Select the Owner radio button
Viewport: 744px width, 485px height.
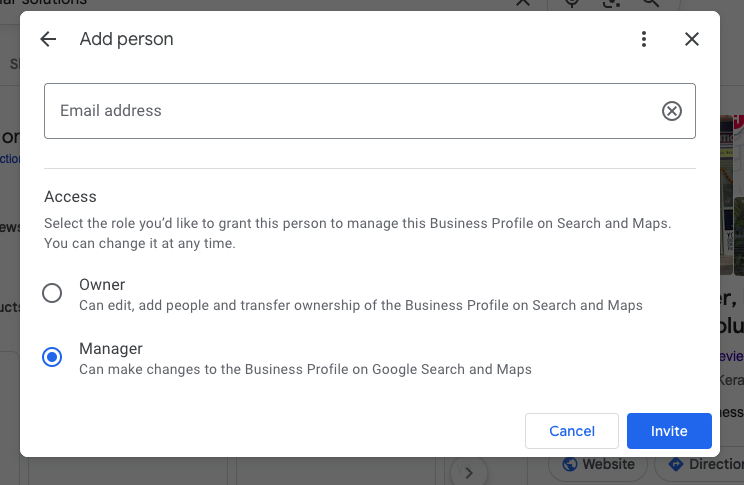pos(52,293)
